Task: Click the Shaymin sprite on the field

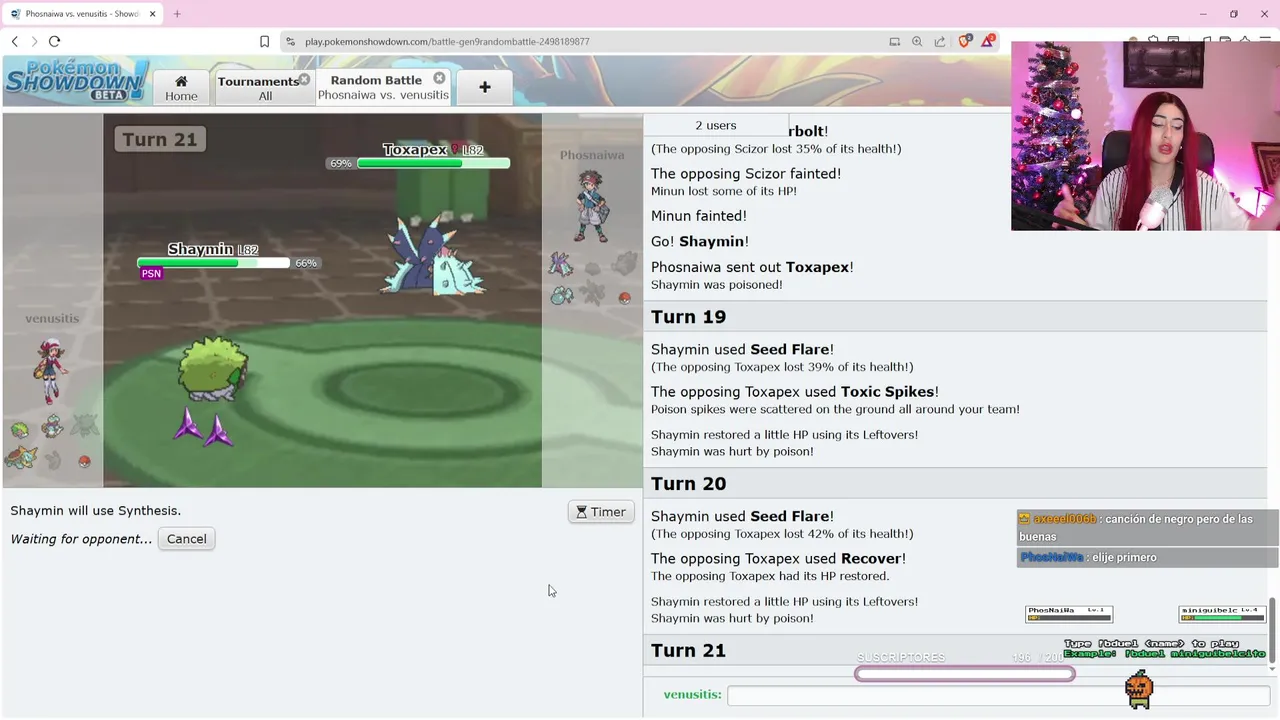Action: (212, 369)
